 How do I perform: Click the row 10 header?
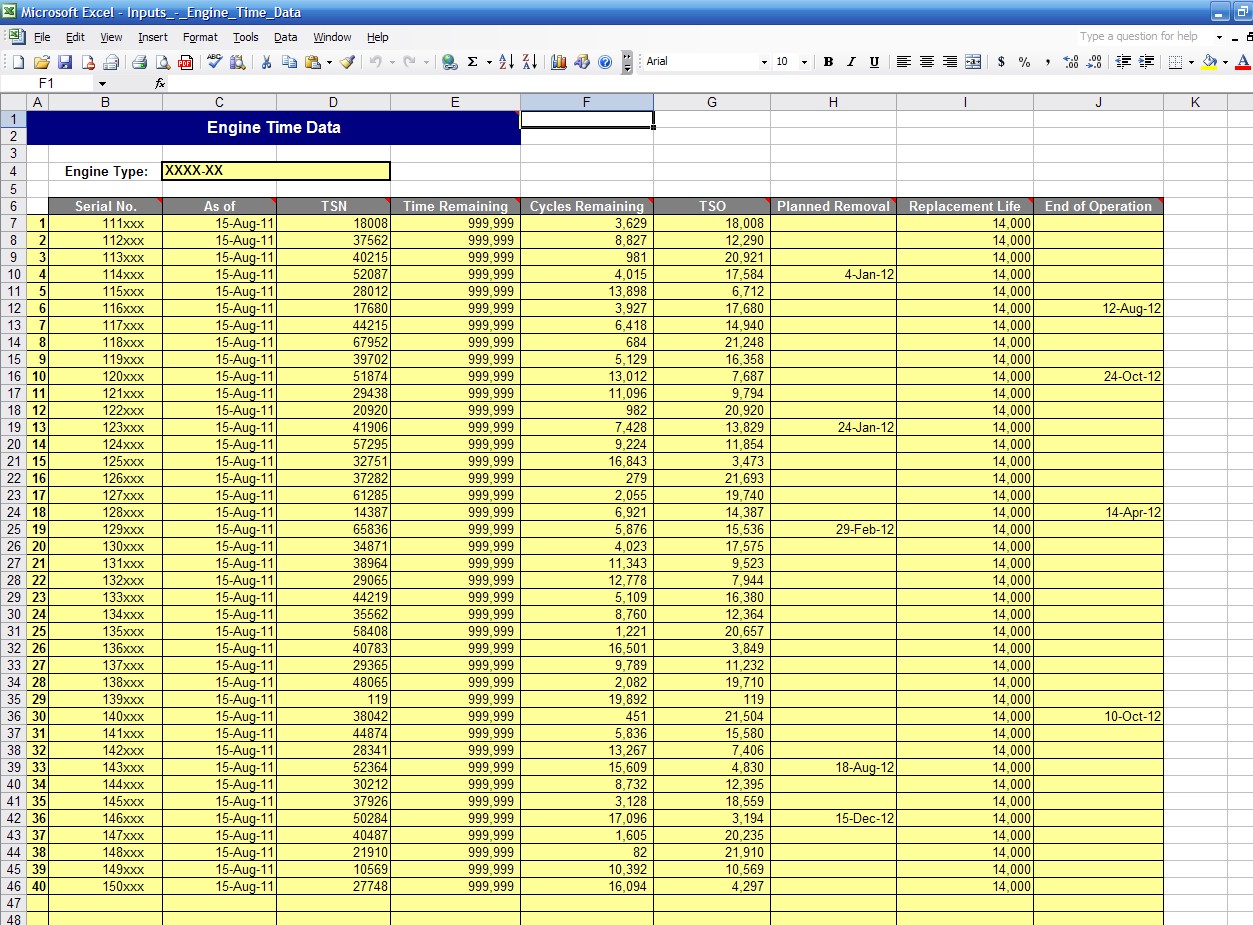click(x=13, y=274)
